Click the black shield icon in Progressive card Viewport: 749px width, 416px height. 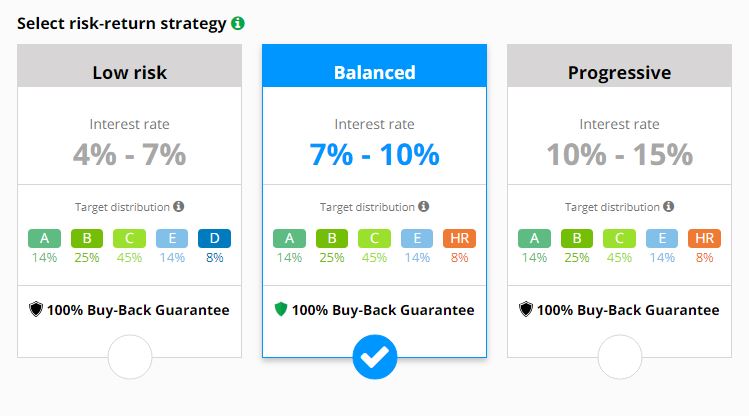pyautogui.click(x=526, y=309)
